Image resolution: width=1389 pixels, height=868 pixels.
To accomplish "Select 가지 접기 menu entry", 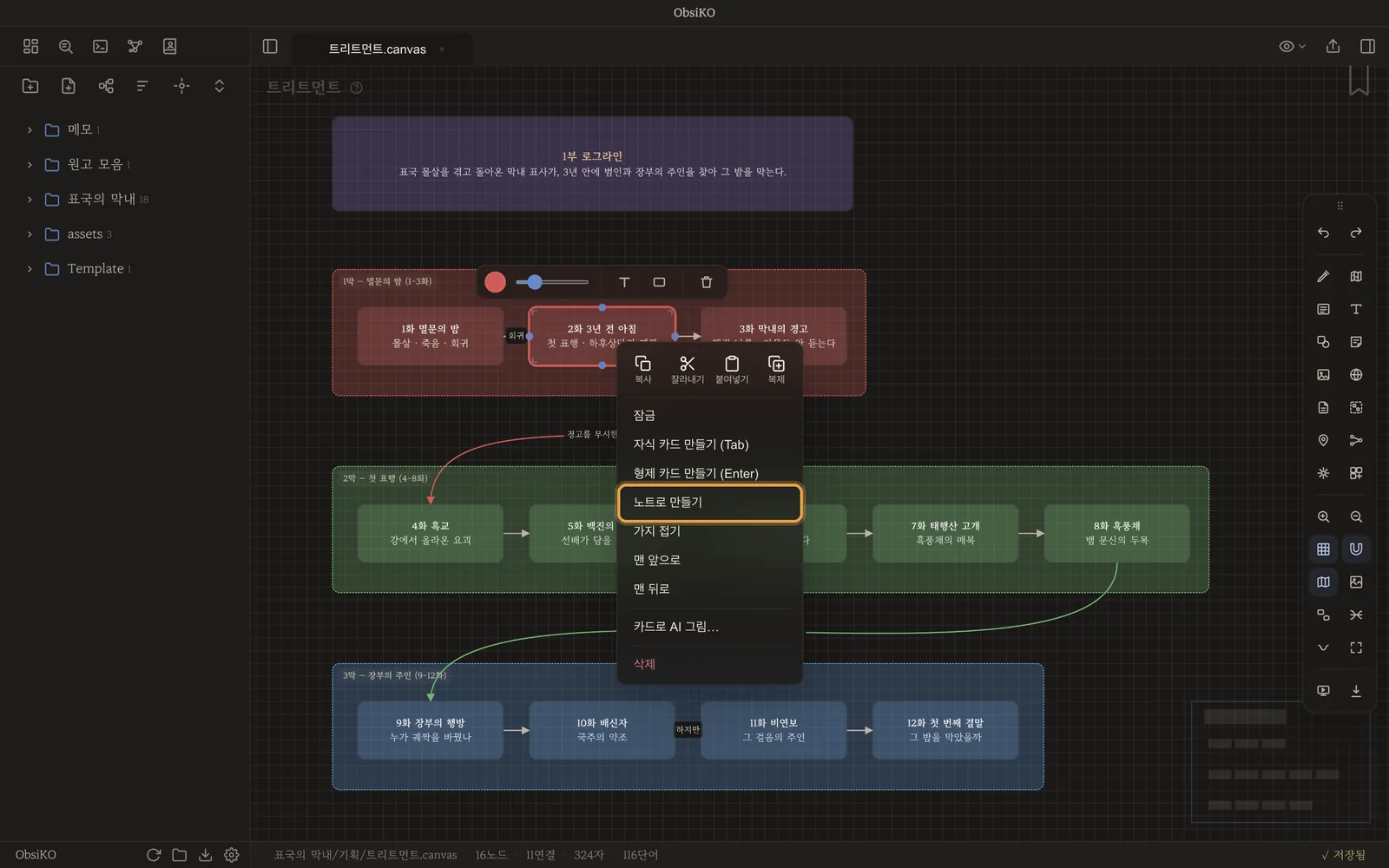I will [709, 531].
